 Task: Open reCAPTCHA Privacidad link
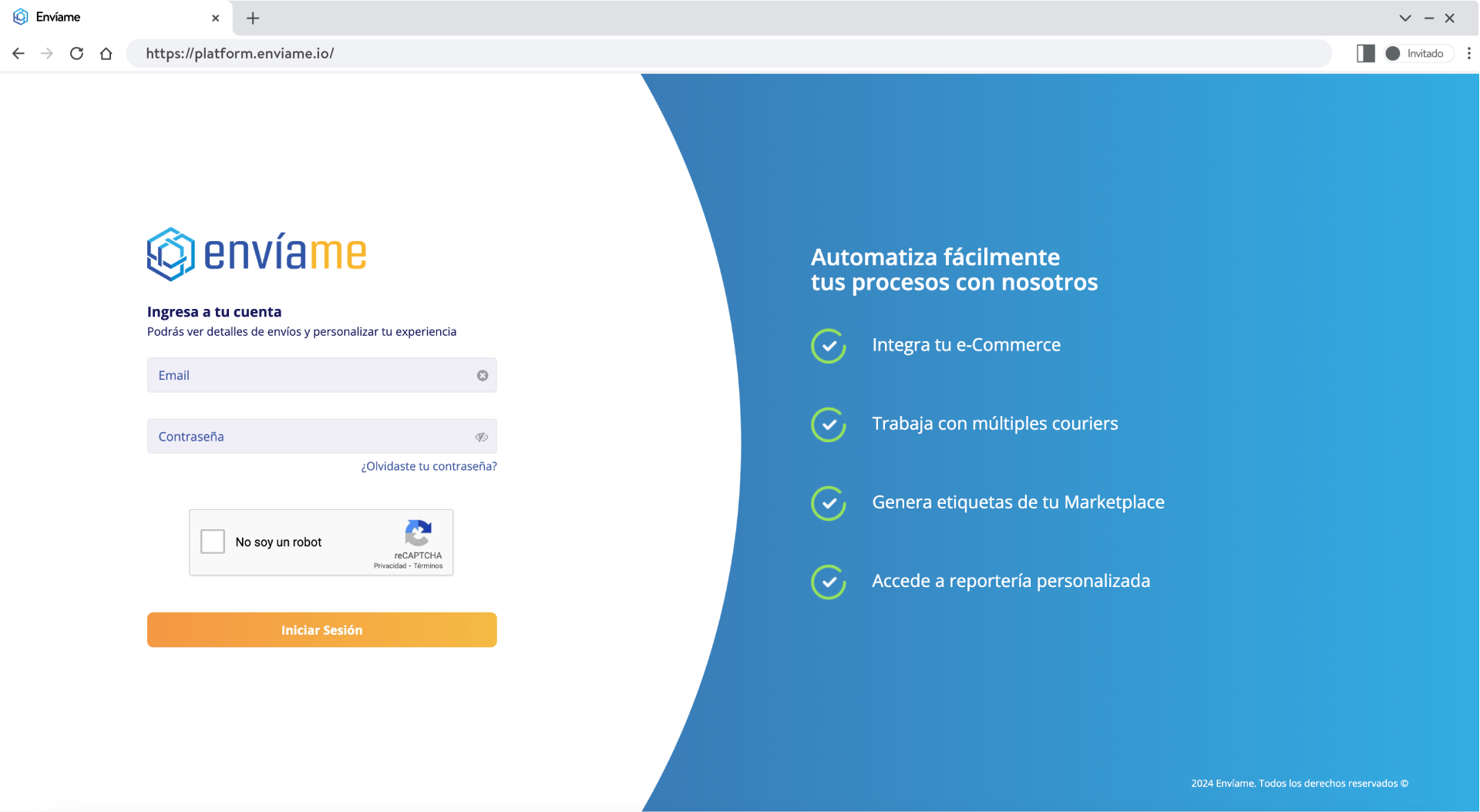(x=390, y=565)
